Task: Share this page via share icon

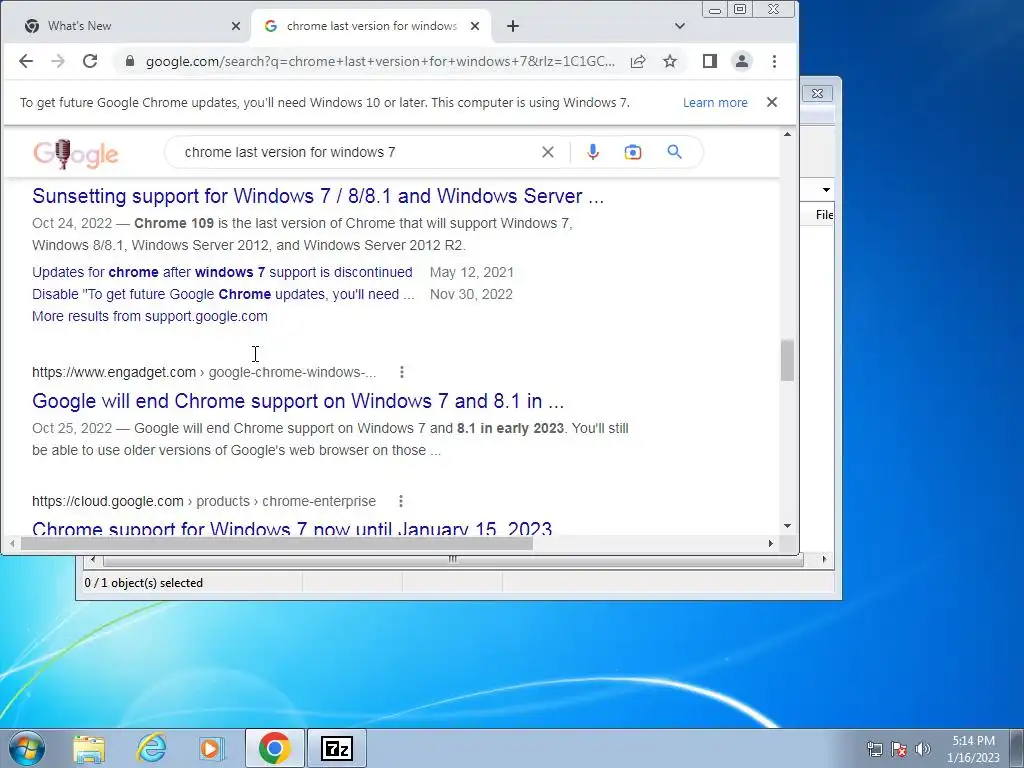Action: (x=638, y=61)
